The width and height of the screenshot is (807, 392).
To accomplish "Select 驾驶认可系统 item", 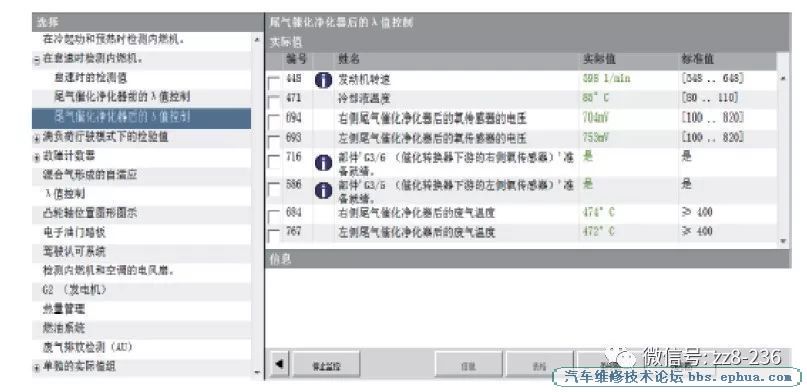I will coord(75,252).
